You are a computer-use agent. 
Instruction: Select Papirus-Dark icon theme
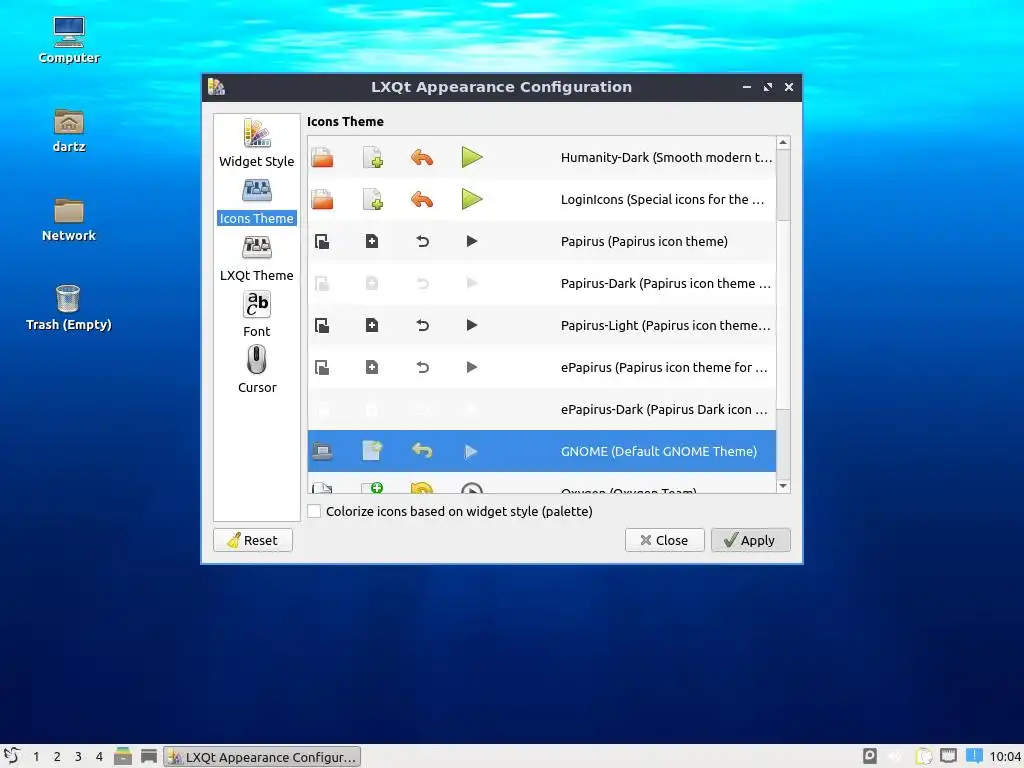[541, 283]
